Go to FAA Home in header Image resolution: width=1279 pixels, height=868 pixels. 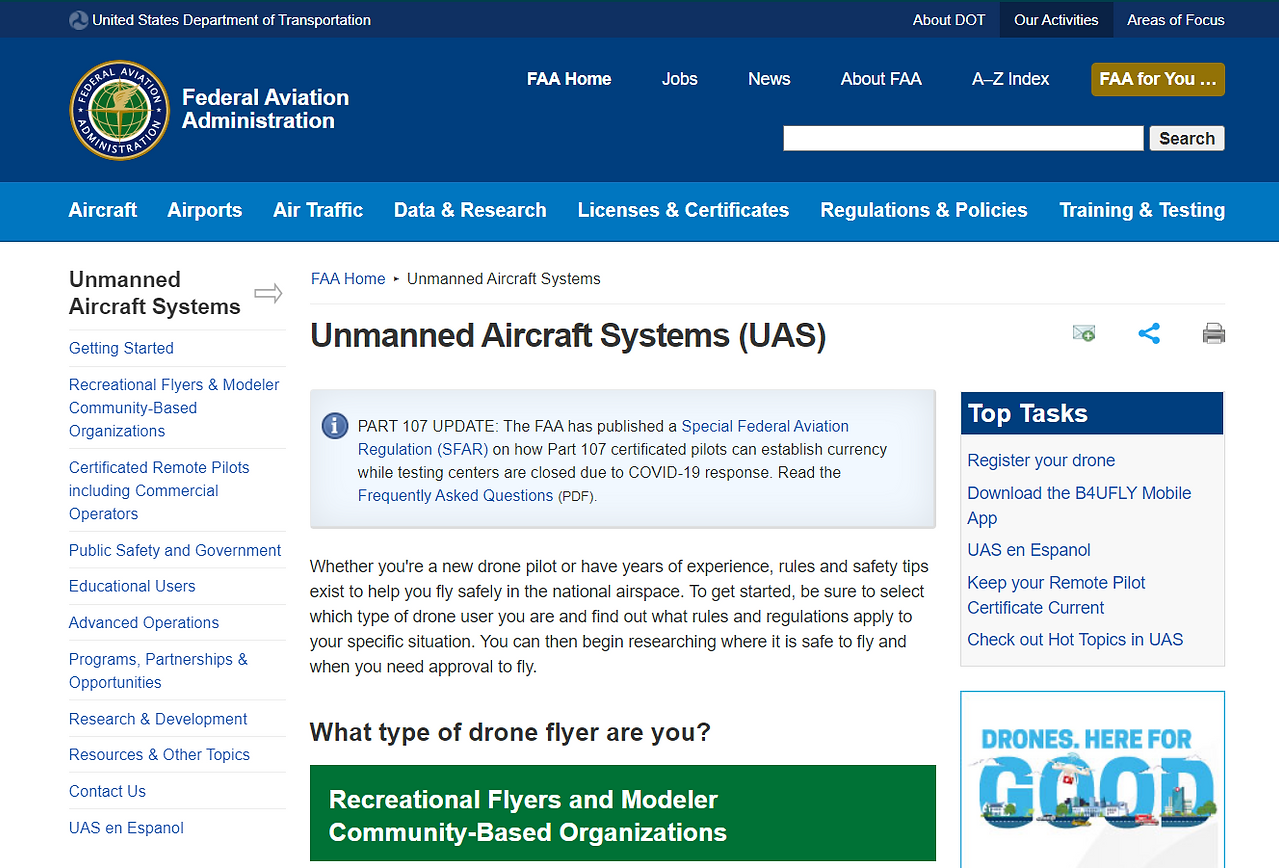(x=569, y=79)
